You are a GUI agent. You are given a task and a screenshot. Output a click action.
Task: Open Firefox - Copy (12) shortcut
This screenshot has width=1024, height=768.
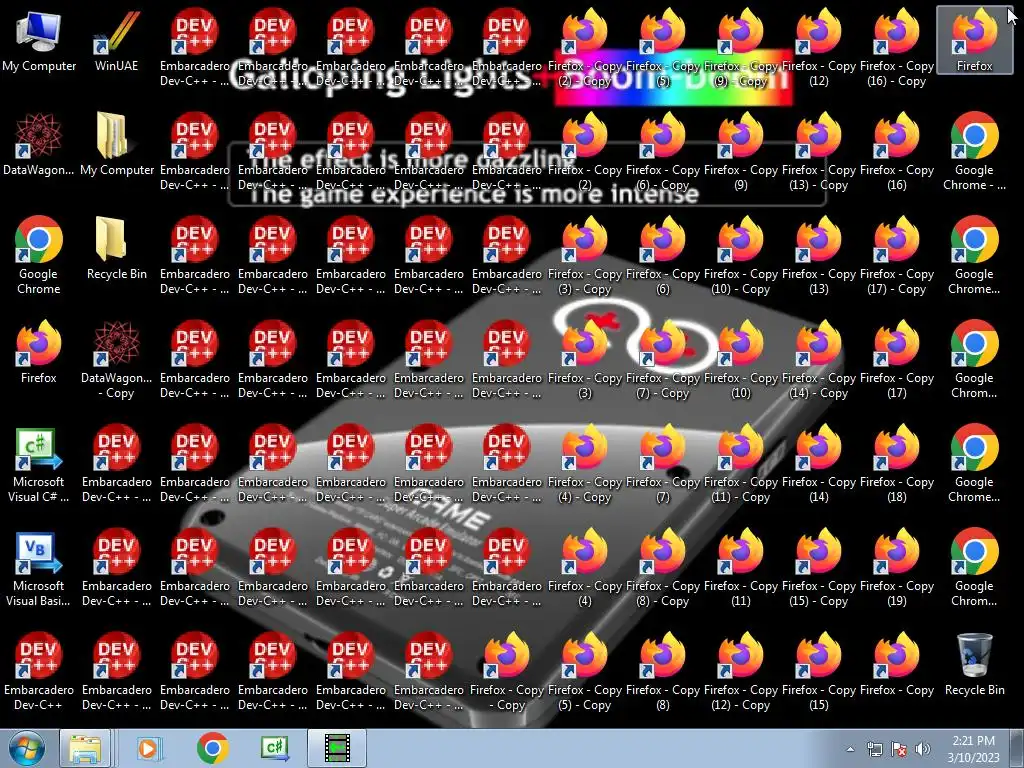818,49
